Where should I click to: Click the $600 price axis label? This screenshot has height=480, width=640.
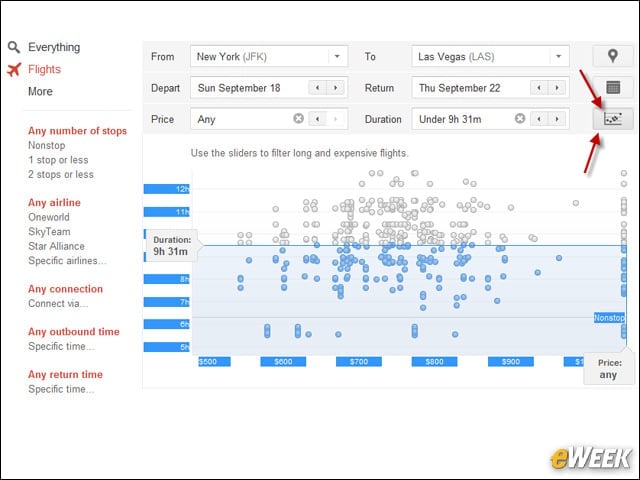[283, 362]
